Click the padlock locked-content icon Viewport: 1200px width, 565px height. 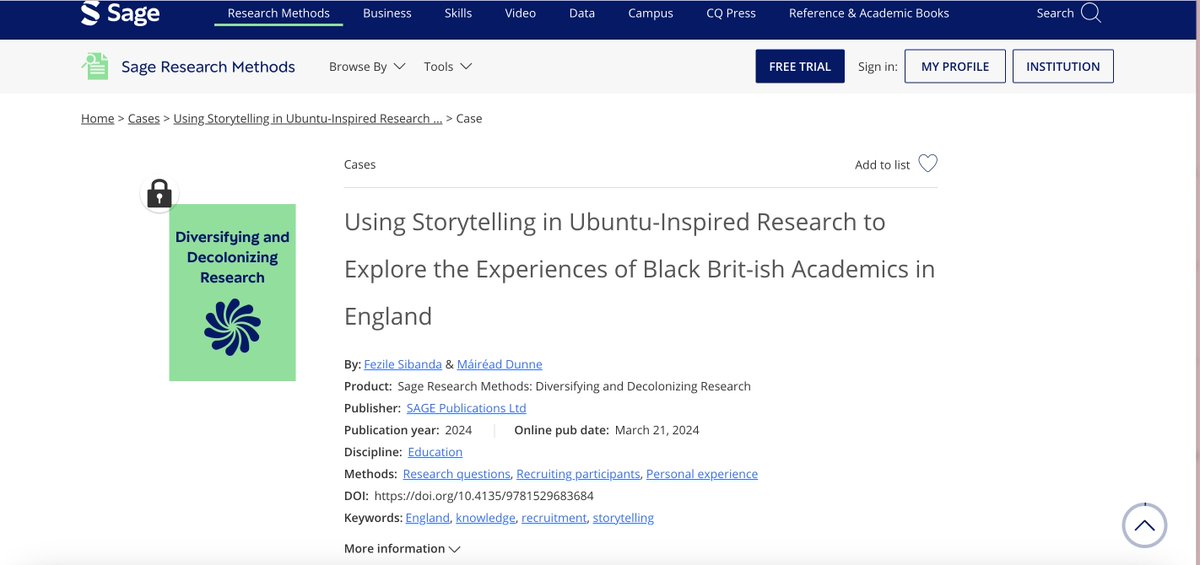[x=159, y=193]
